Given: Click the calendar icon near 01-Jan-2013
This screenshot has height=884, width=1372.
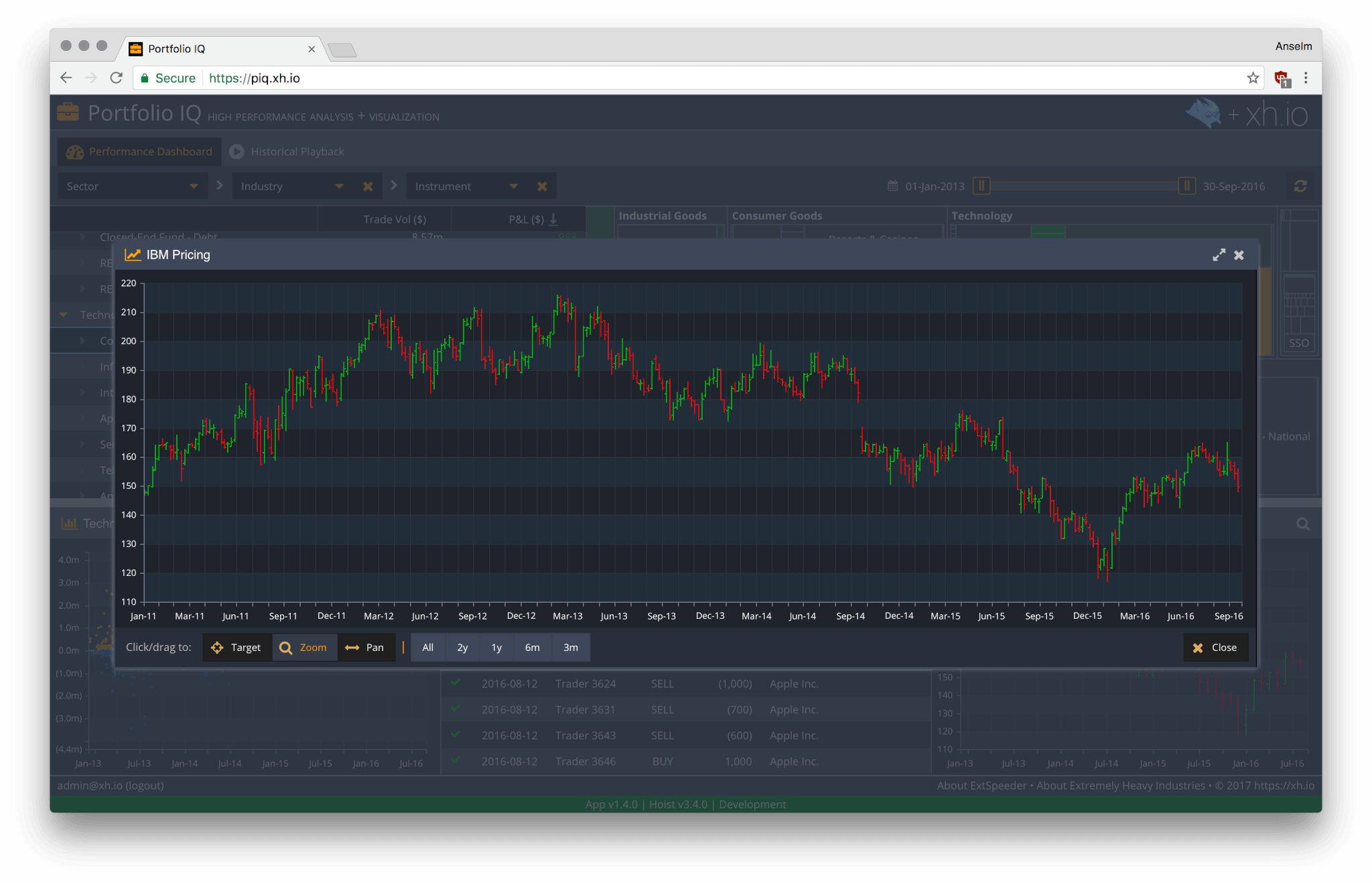Looking at the screenshot, I should point(892,186).
